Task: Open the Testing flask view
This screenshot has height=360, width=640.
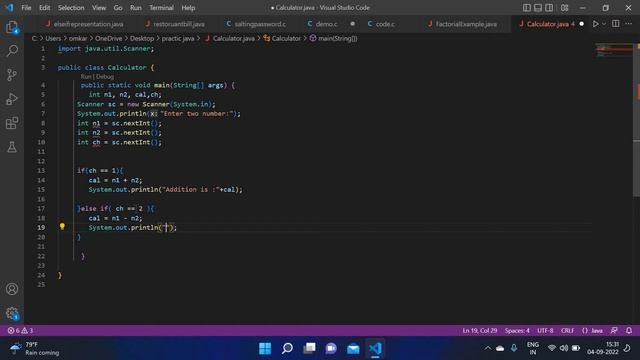Action: (x=12, y=147)
